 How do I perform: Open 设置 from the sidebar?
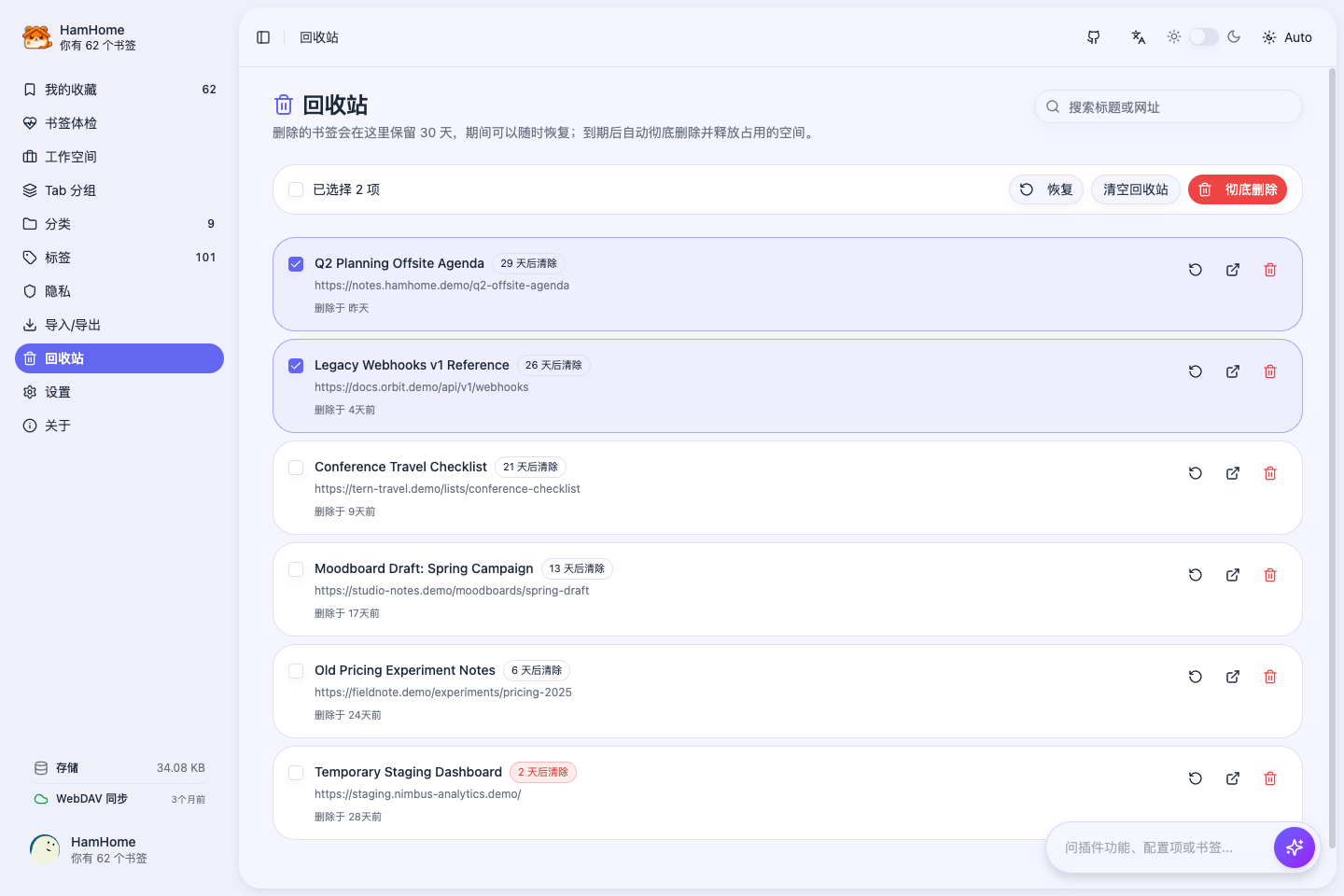(x=119, y=392)
